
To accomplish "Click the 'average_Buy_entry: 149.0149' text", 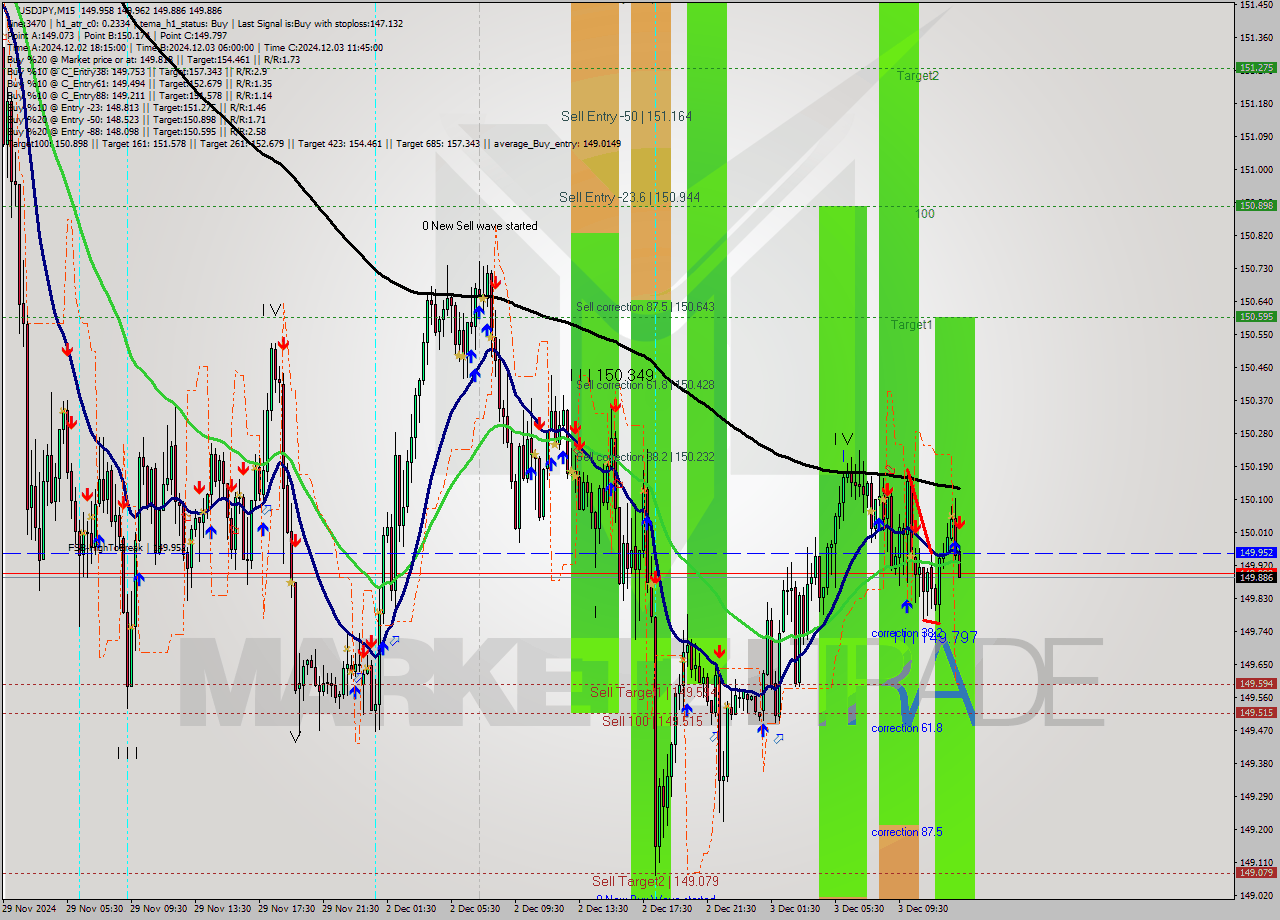I will (x=556, y=144).
